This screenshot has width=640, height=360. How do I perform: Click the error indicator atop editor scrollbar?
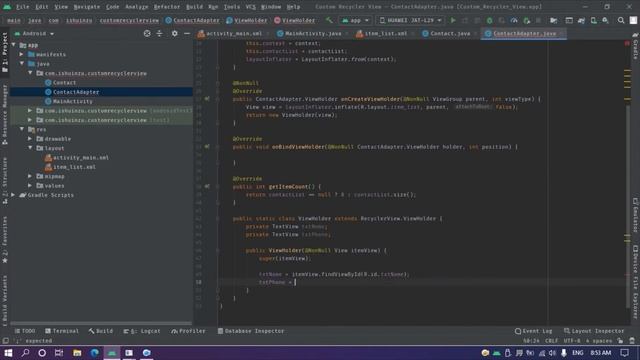coord(627,43)
